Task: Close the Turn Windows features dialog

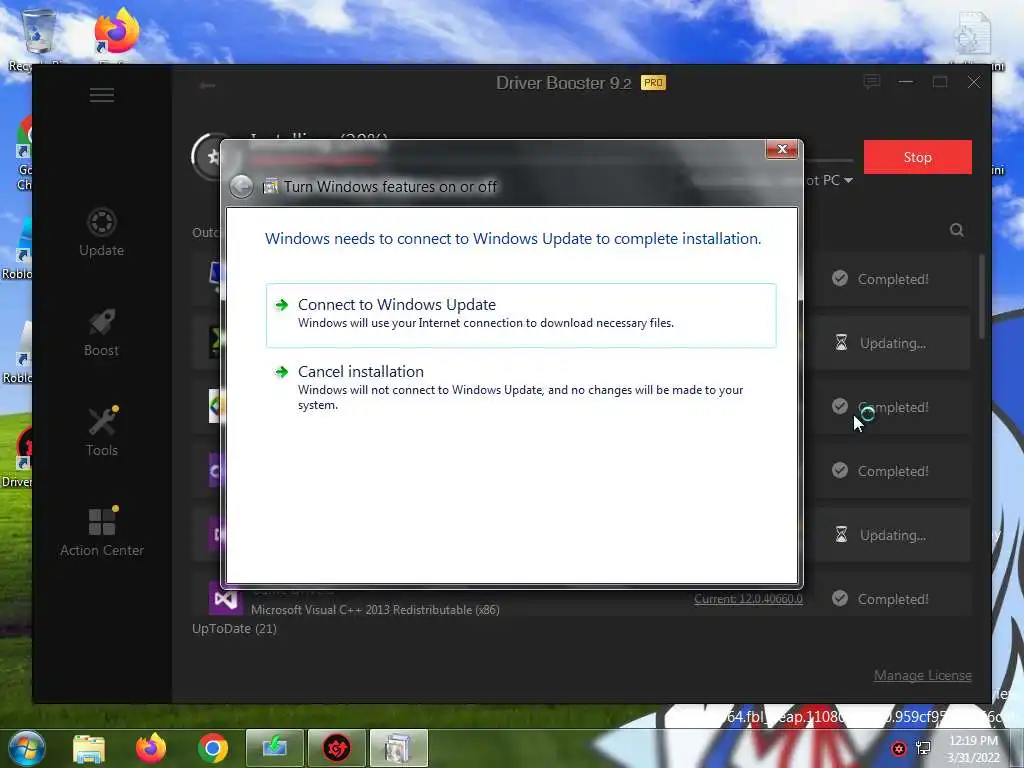Action: point(782,150)
